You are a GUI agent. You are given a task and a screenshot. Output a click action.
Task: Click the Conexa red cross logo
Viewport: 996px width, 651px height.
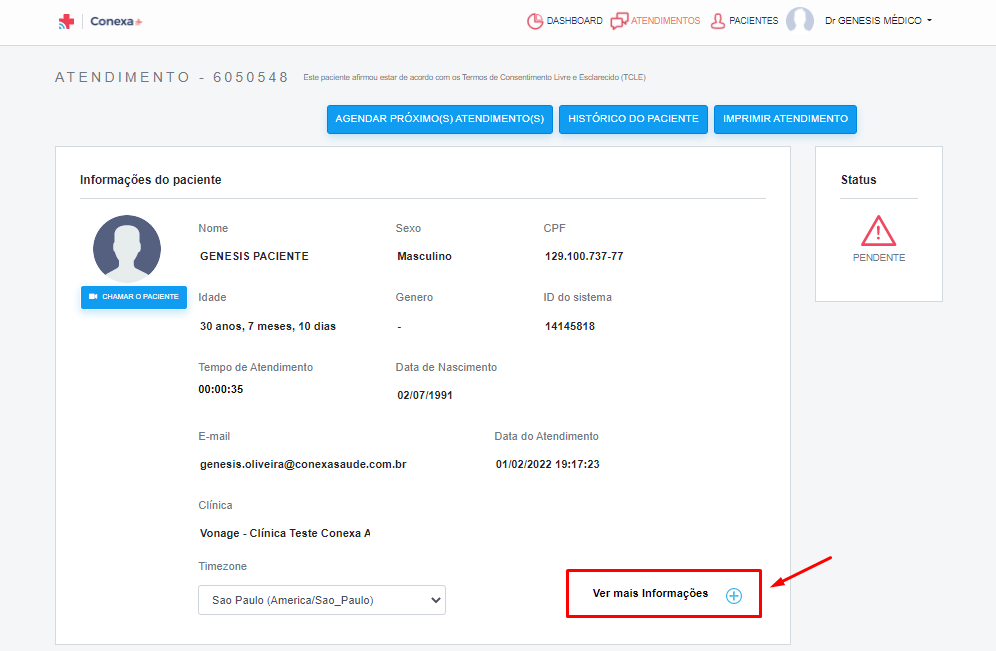[66, 22]
